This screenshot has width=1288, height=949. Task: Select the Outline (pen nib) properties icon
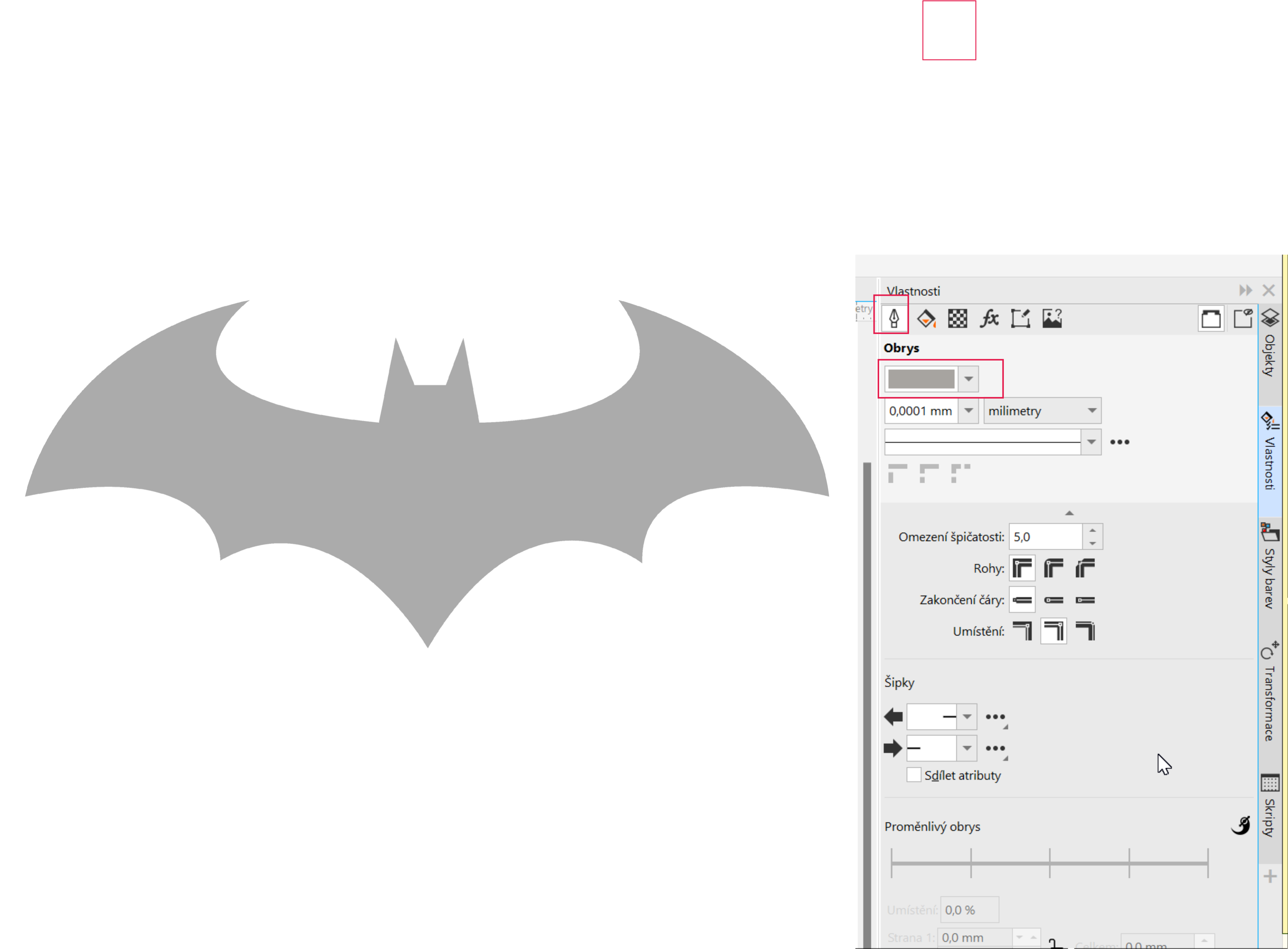[893, 318]
